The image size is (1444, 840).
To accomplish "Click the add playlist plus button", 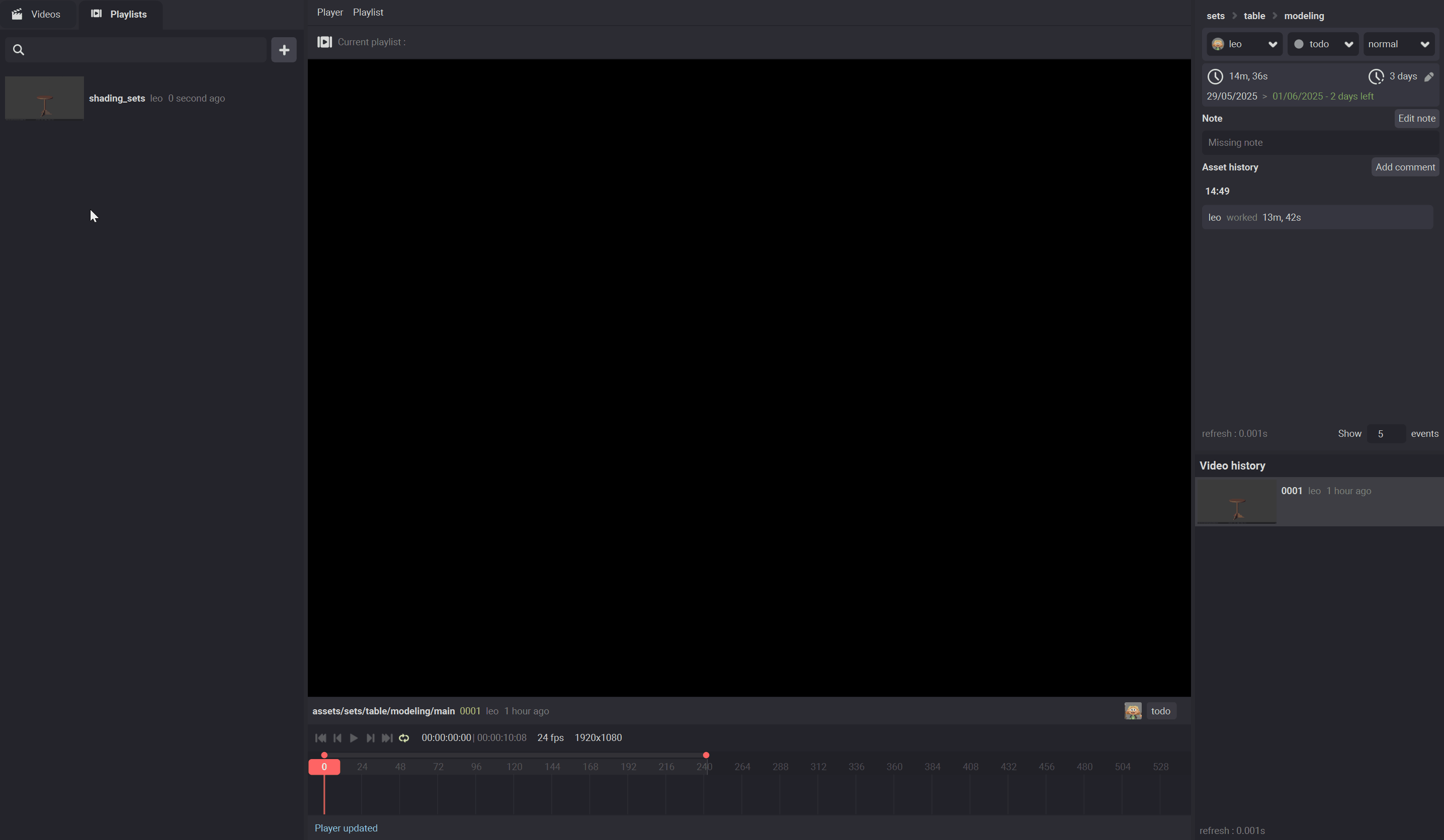I will pos(284,50).
